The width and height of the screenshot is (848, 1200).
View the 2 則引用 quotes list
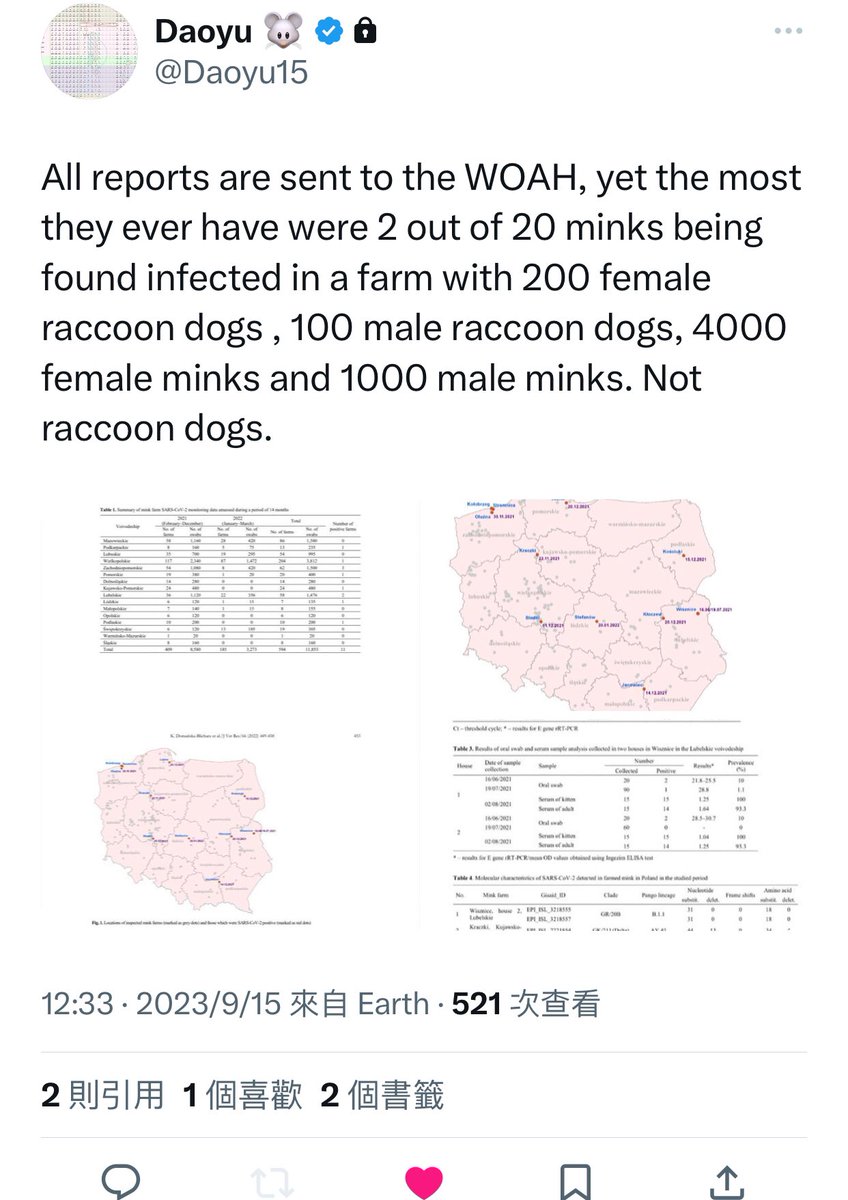(102, 1095)
